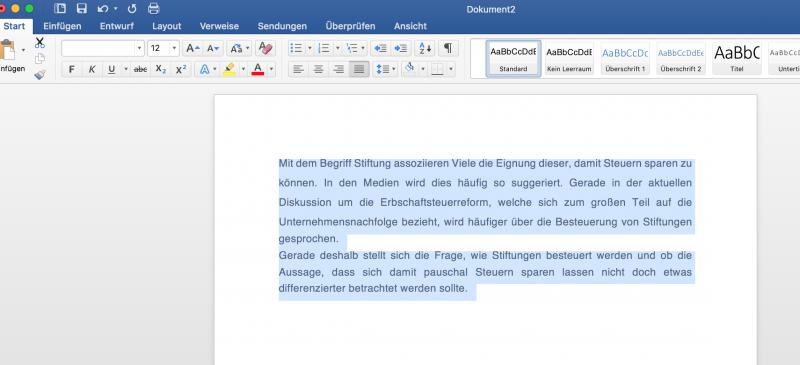800x365 pixels.
Task: Show paragraph marks with pilcrow button
Action: point(447,48)
